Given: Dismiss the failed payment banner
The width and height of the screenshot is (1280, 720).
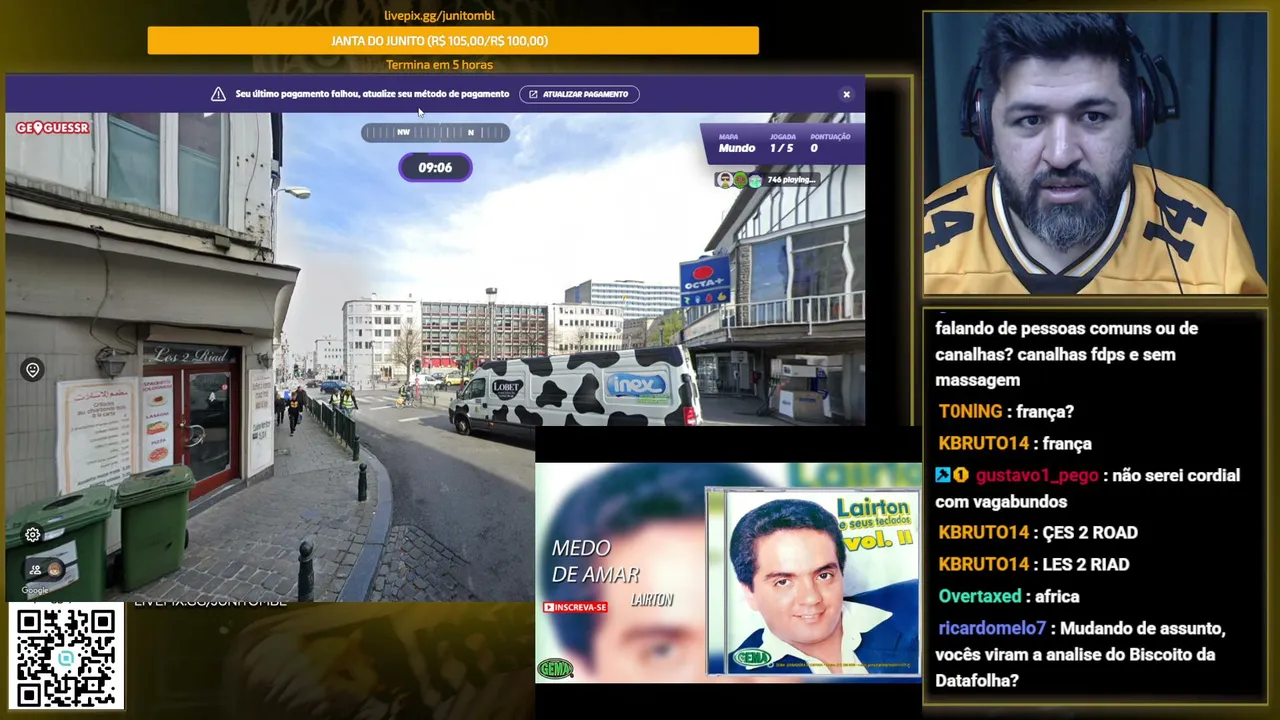Looking at the screenshot, I should click(846, 94).
